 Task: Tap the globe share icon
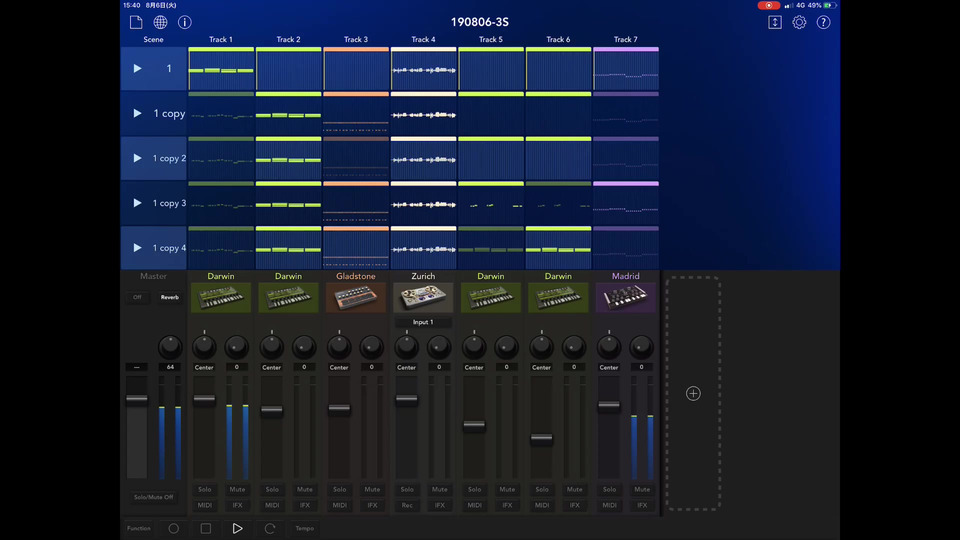(160, 22)
